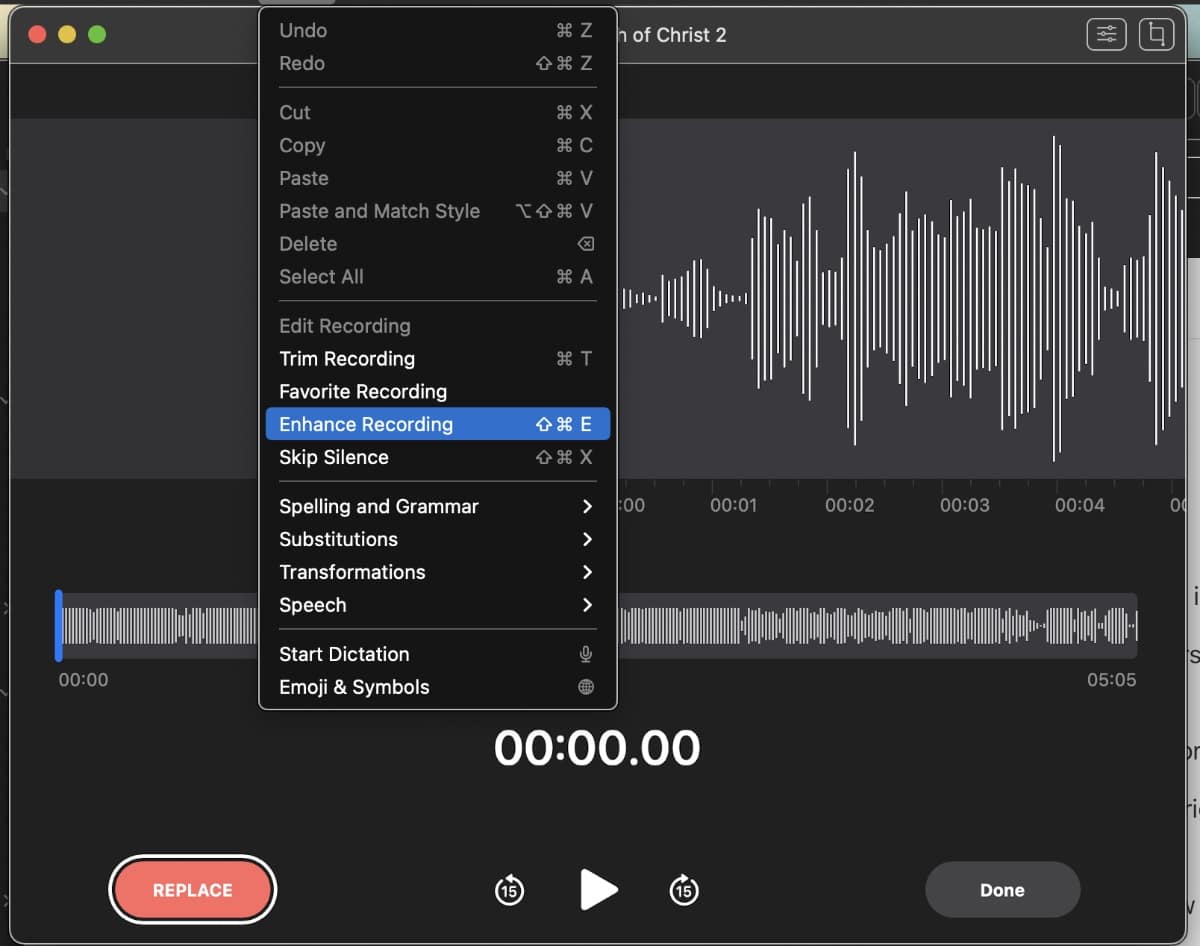The image size is (1200, 946).
Task: Click the microphone icon beside Start Dictation
Action: click(586, 654)
